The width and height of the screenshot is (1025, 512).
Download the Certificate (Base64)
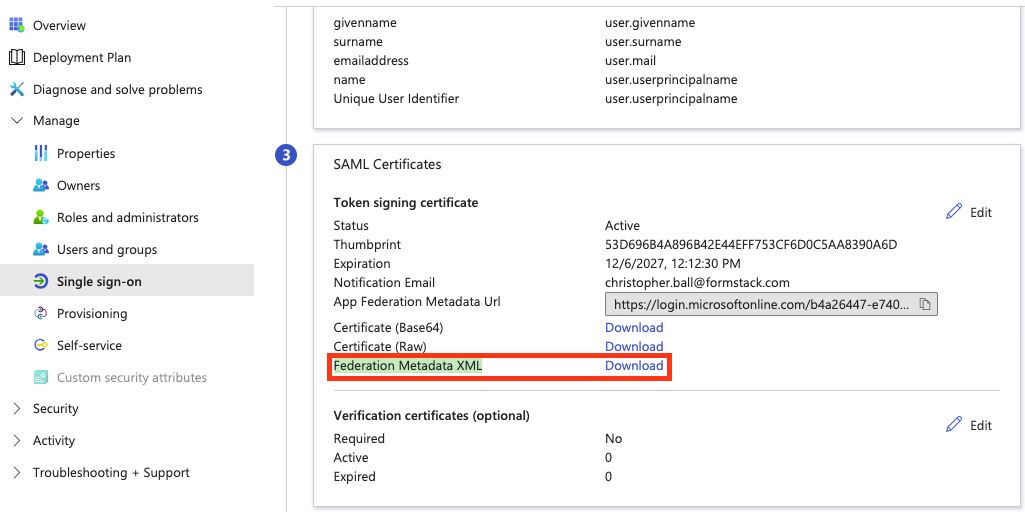[634, 328]
